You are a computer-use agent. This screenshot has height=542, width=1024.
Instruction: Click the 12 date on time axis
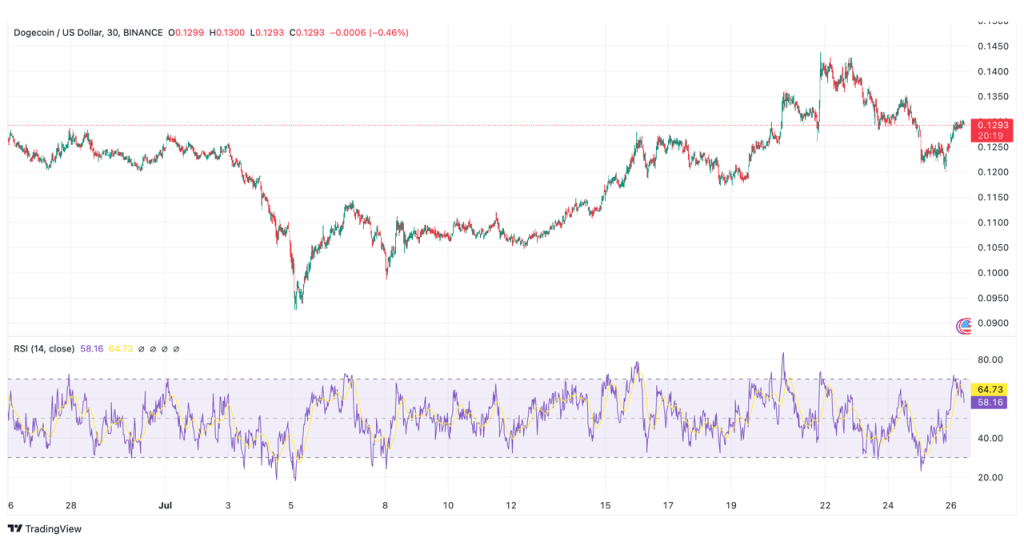511,505
